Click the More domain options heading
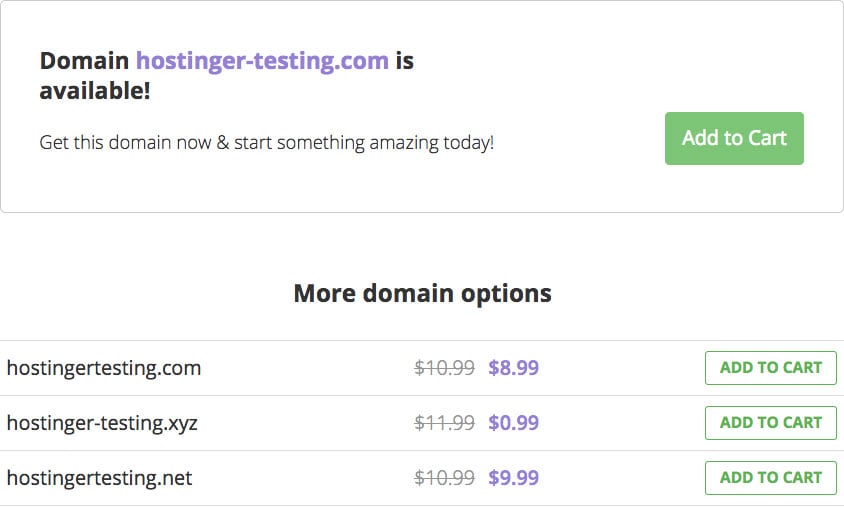 point(422,294)
